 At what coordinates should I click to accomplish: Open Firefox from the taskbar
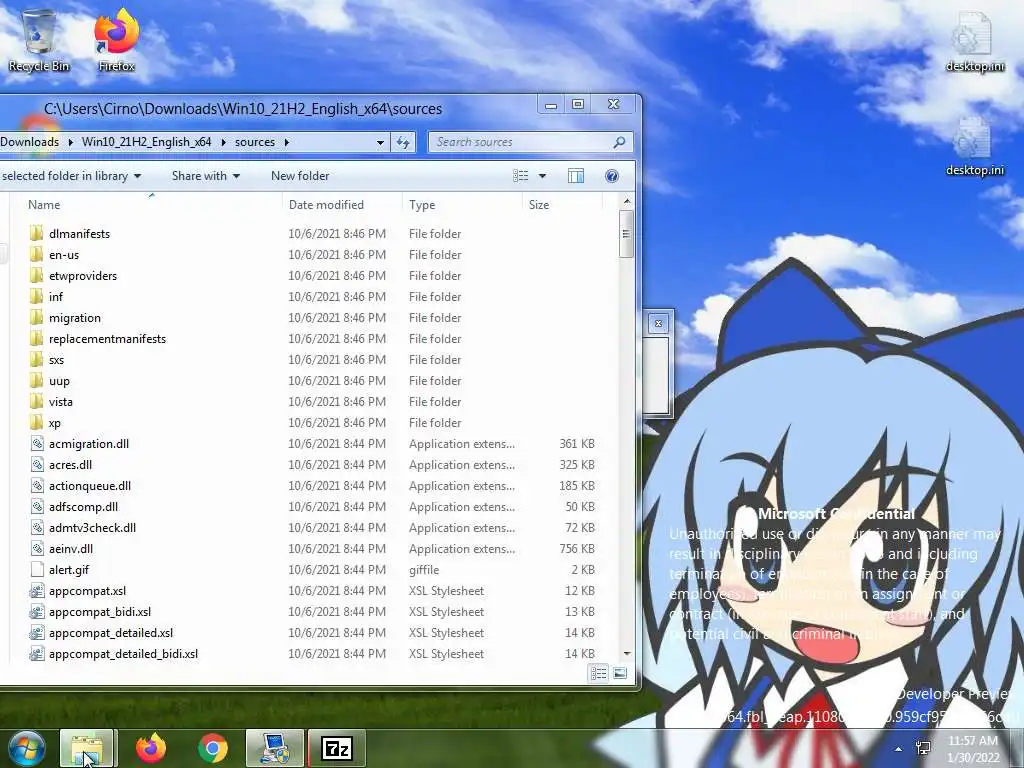coord(151,748)
